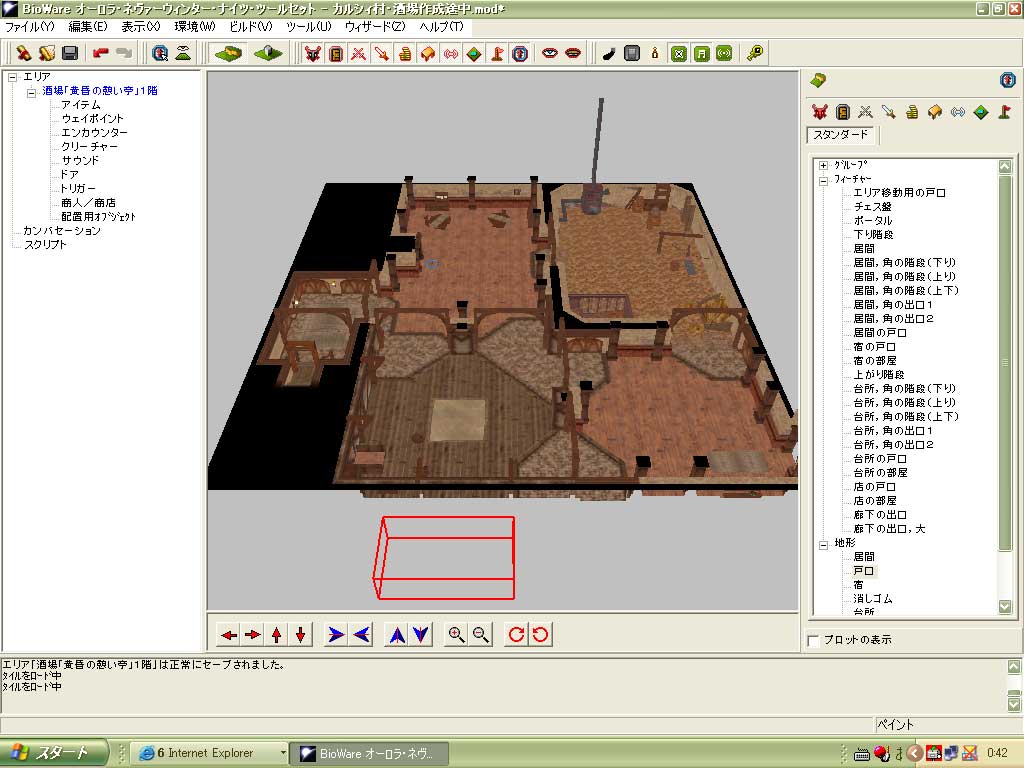Select 宿の部屋 feature in palette
Image resolution: width=1024 pixels, height=768 pixels.
[874, 360]
